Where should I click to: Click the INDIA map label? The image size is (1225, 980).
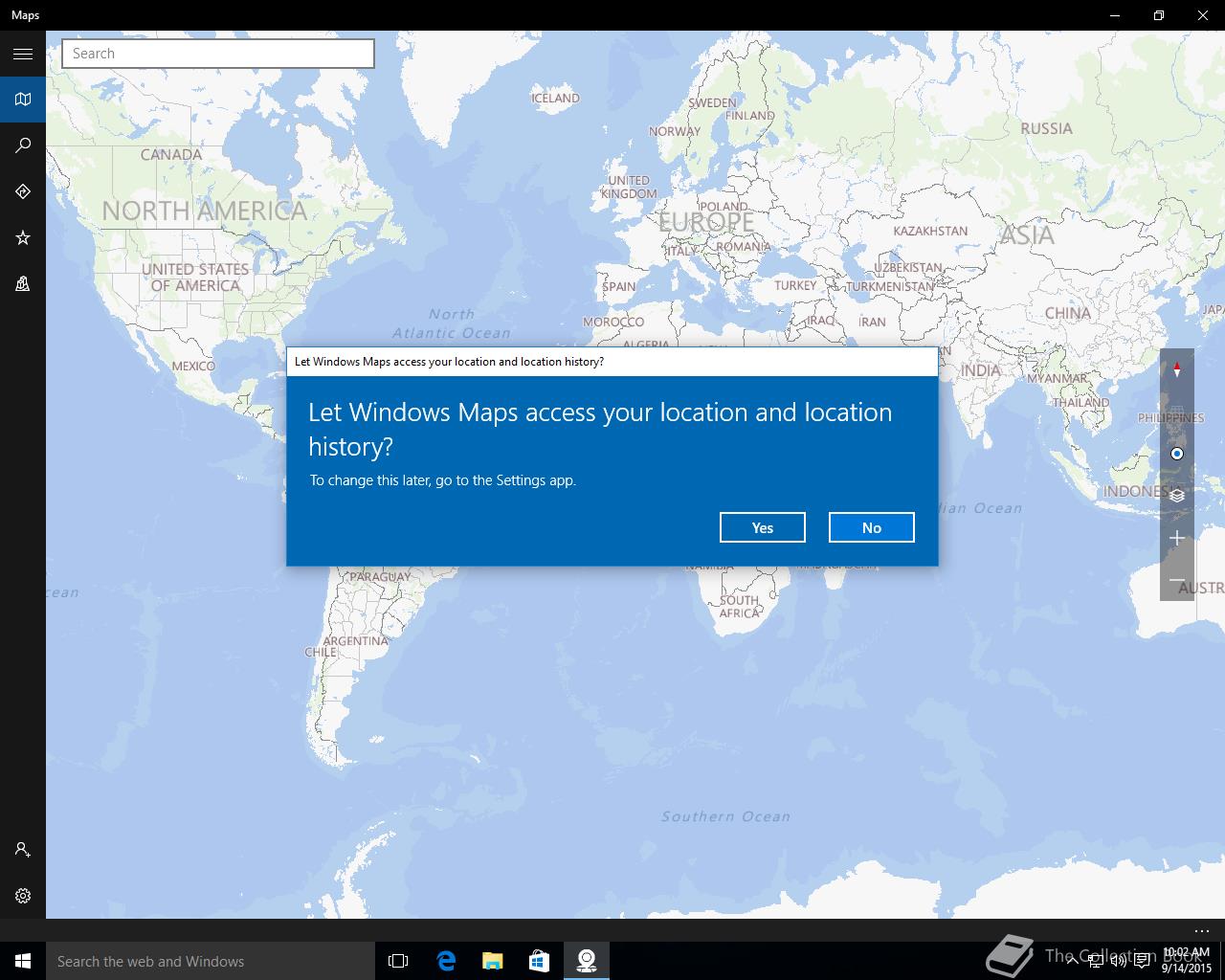981,370
